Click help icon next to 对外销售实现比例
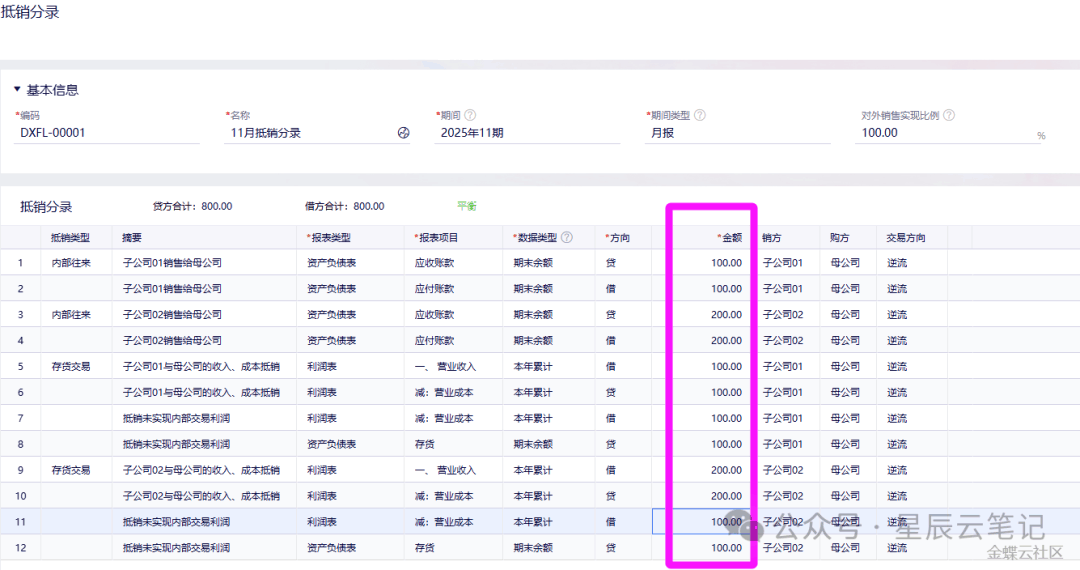This screenshot has height=570, width=1080. pyautogui.click(x=949, y=115)
